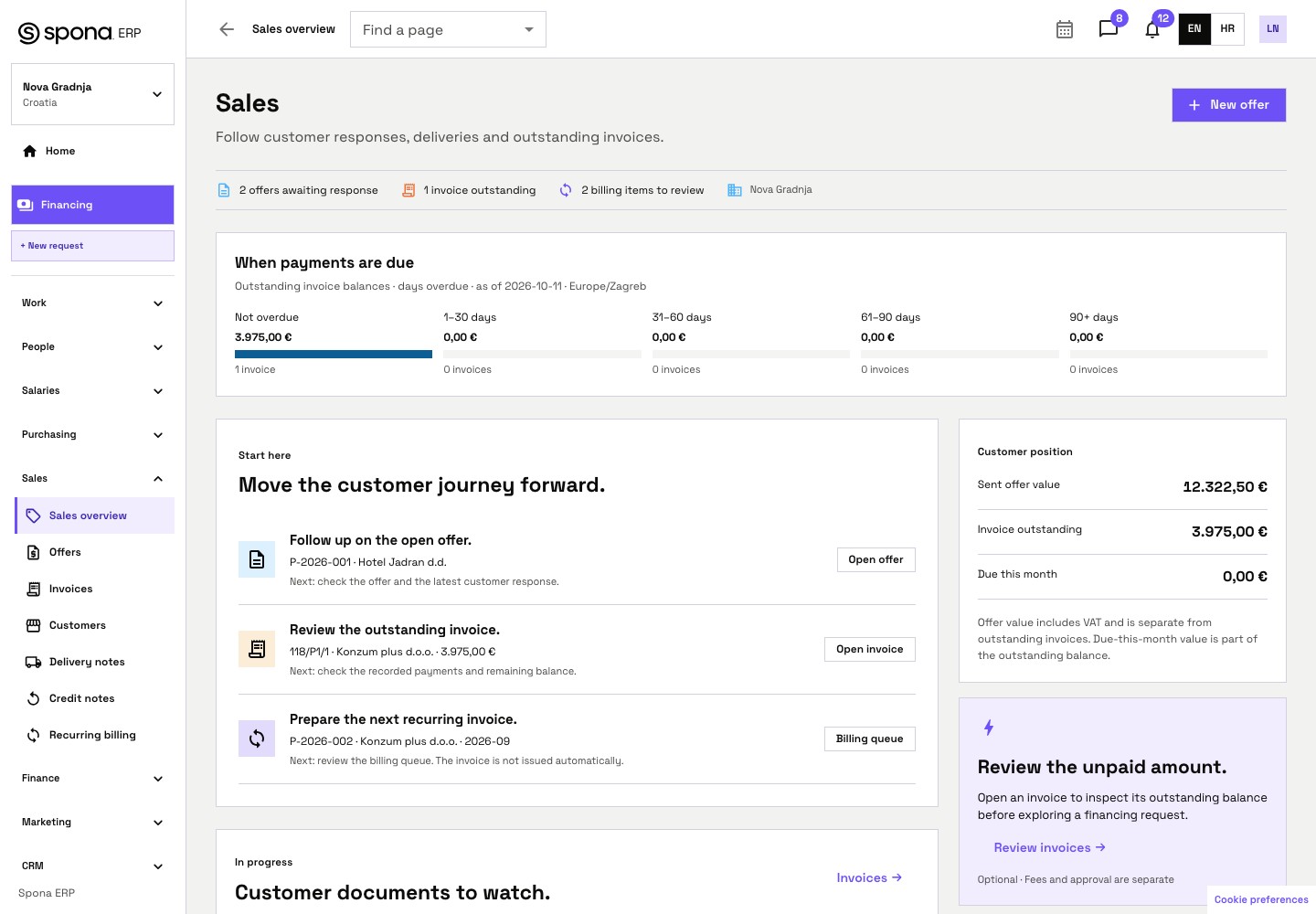This screenshot has height=914, width=1316.
Task: Click '2 offers awaiting response' status
Action: 297,190
